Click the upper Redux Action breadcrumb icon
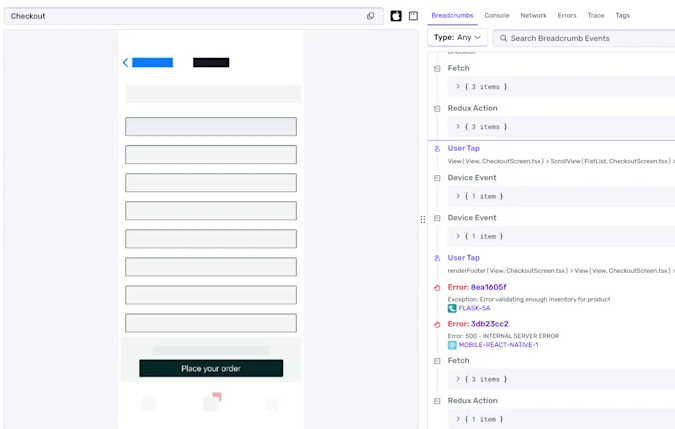The height and width of the screenshot is (429, 675). [x=437, y=108]
